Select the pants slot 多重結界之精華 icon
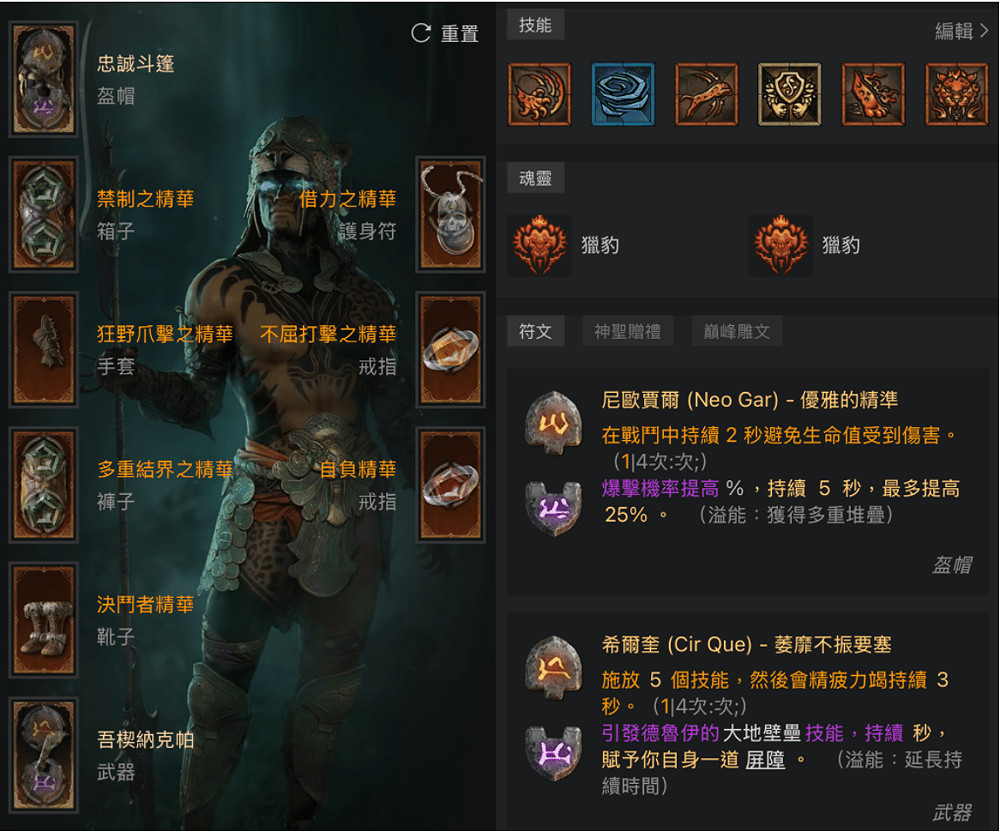 (43, 485)
